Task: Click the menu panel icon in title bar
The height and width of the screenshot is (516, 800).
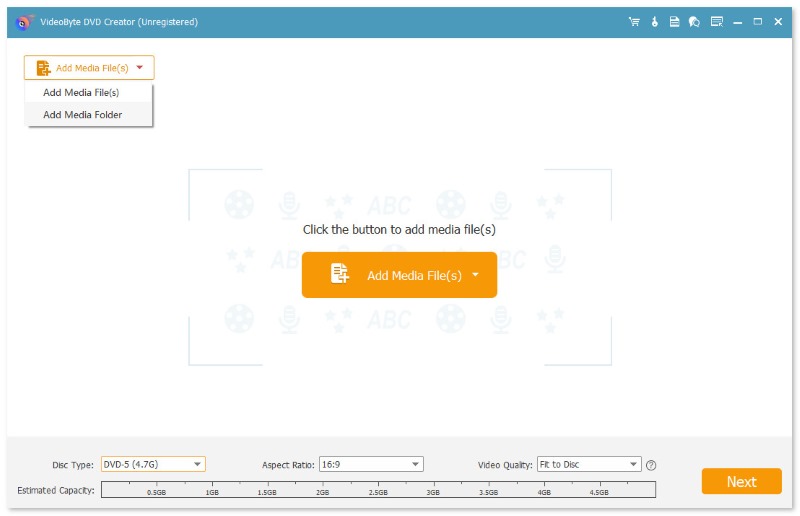Action: point(716,22)
